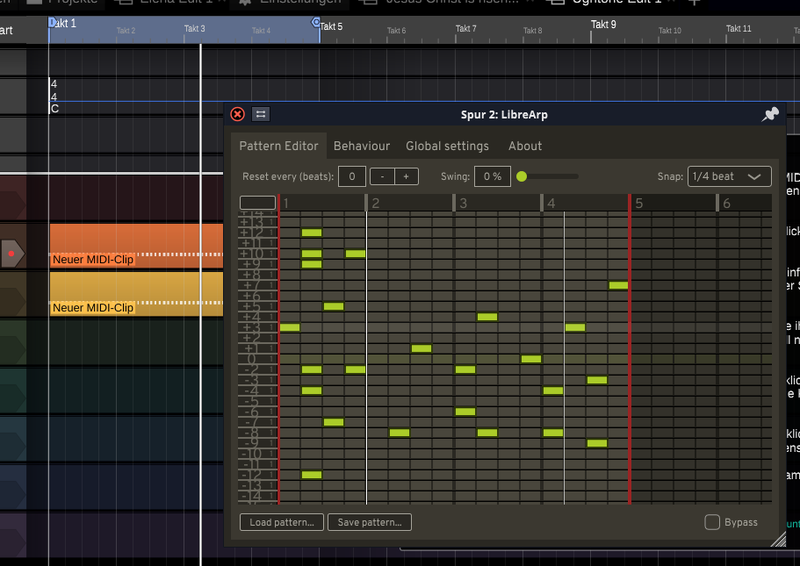Image resolution: width=800 pixels, height=566 pixels.
Task: Click Takt 6 on the timeline ruler
Action: pyautogui.click(x=396, y=31)
